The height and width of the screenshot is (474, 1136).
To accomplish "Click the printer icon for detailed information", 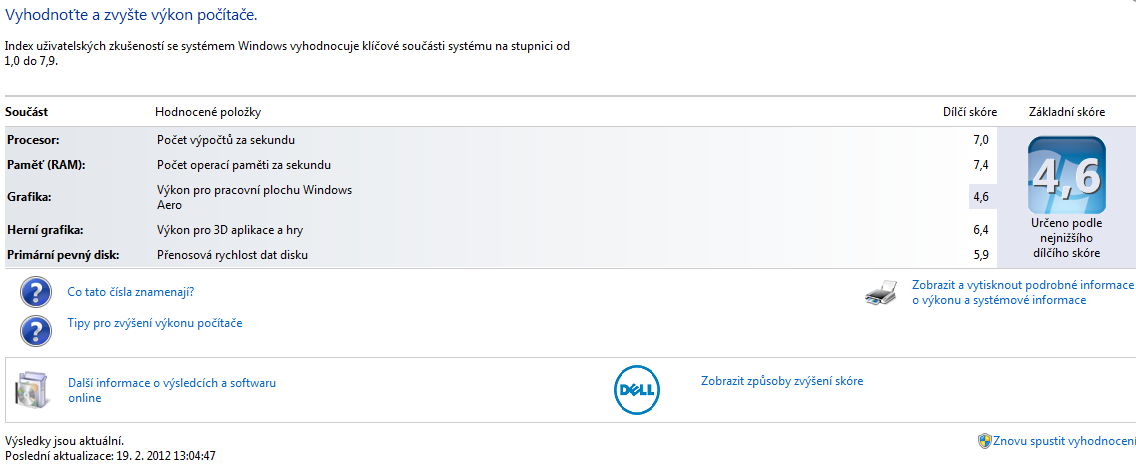I will (x=884, y=293).
